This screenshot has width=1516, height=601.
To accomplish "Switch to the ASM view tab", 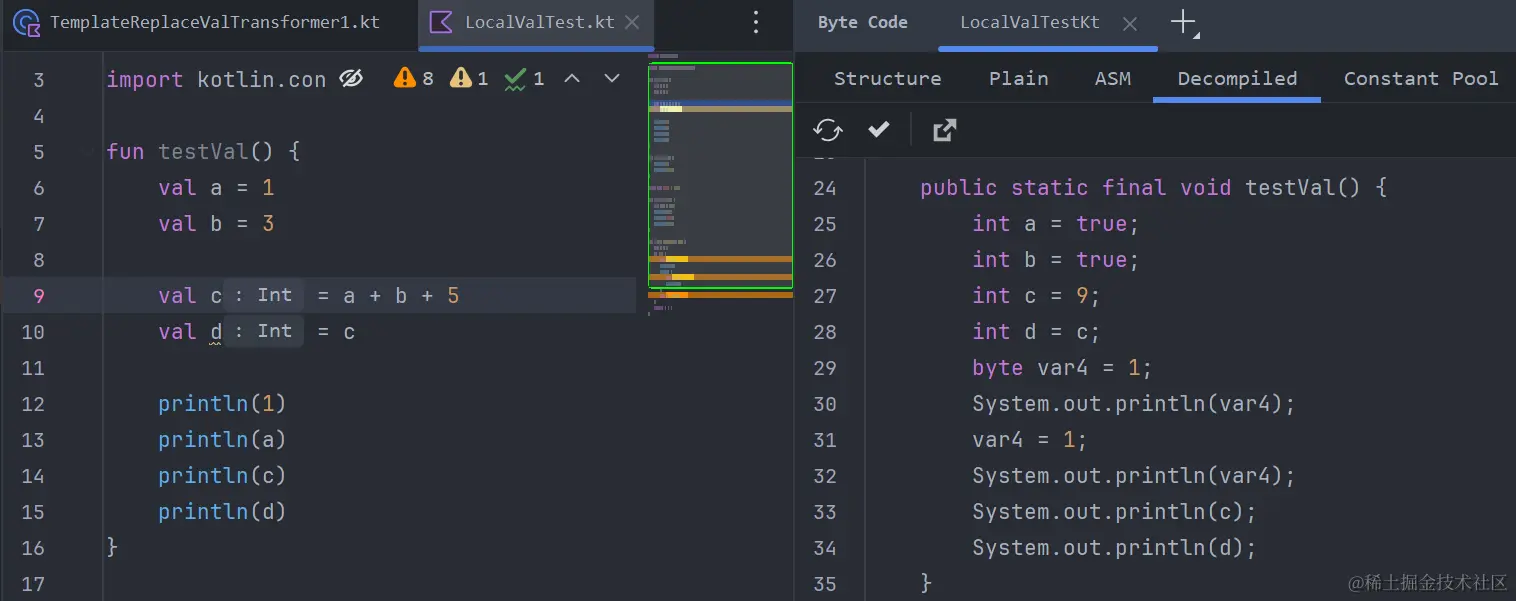I will [1112, 78].
